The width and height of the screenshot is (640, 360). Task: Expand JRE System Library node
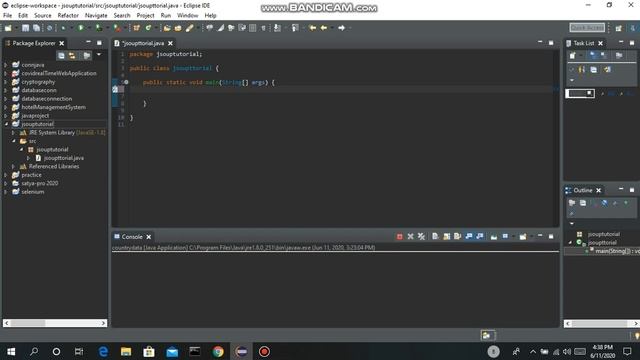pos(13,133)
